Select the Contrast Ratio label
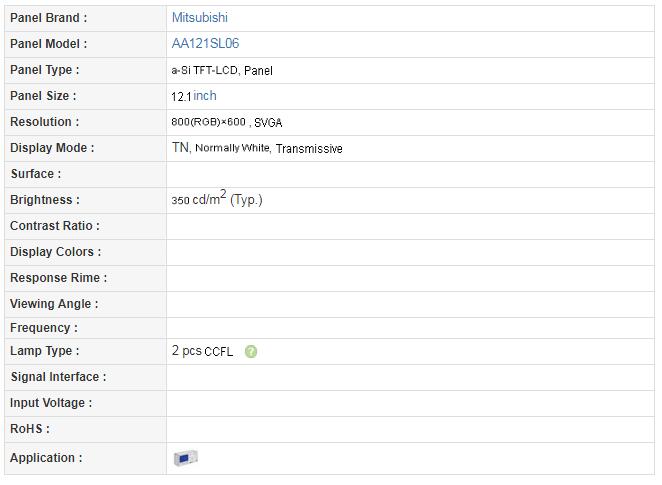Image resolution: width=662 pixels, height=485 pixels. pyautogui.click(x=55, y=226)
